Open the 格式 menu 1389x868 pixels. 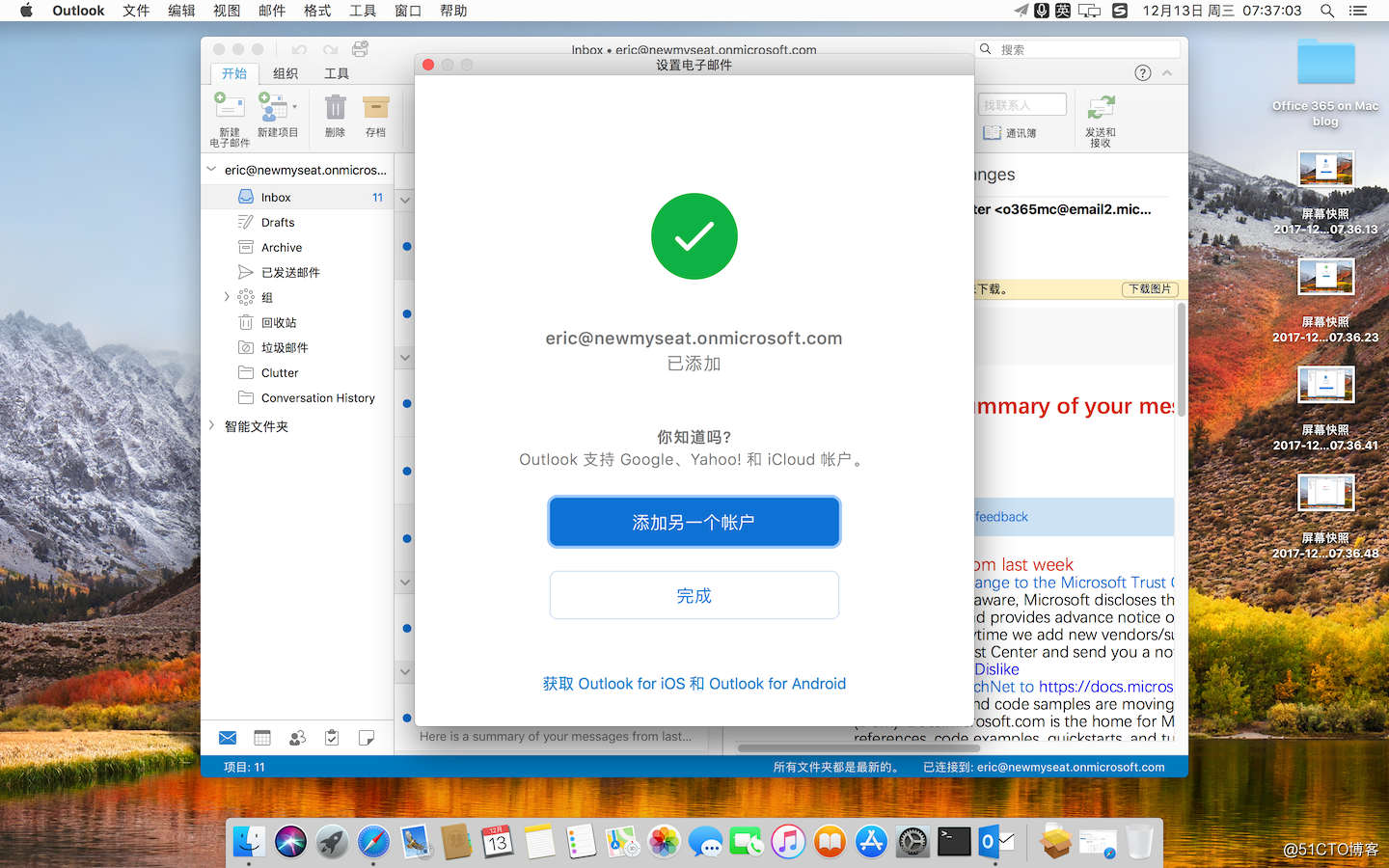pos(317,11)
